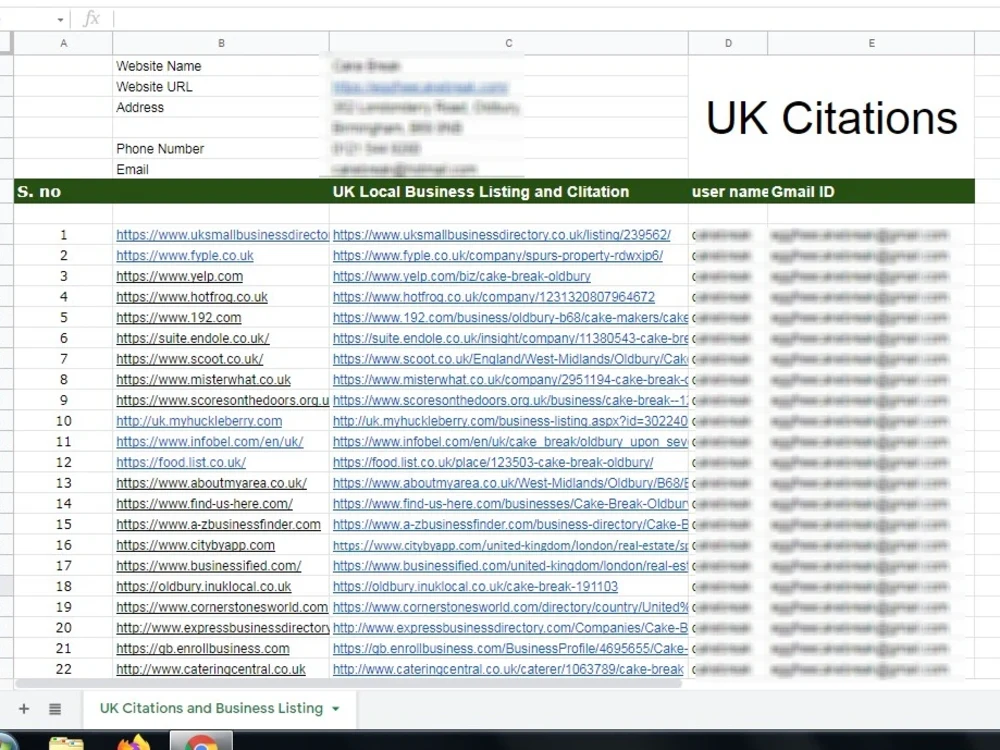1000x750 pixels.
Task: Open the aboutmyarea.co.uk homepage link
Action: click(x=211, y=483)
